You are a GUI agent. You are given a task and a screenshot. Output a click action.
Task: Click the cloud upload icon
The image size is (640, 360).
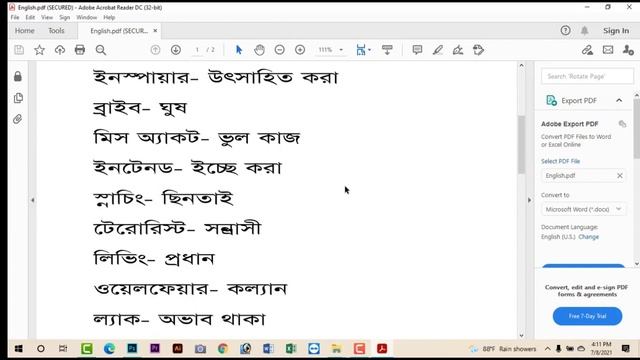[60, 50]
